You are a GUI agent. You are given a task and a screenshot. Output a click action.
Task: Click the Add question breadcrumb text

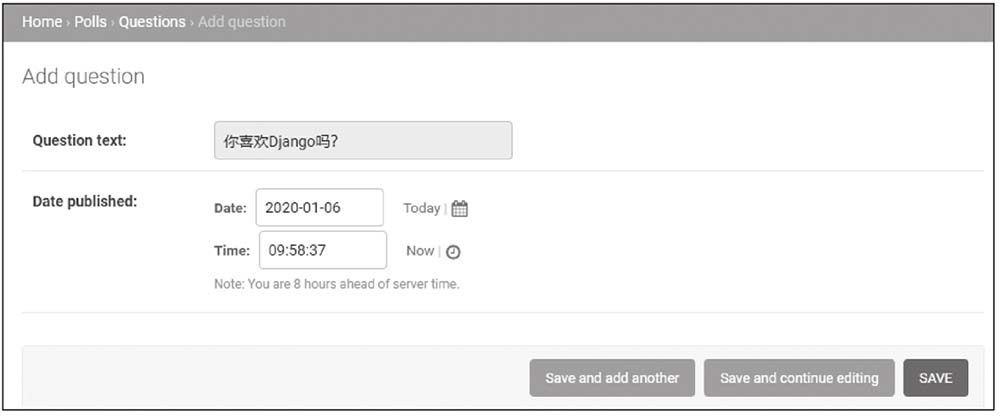pyautogui.click(x=241, y=22)
